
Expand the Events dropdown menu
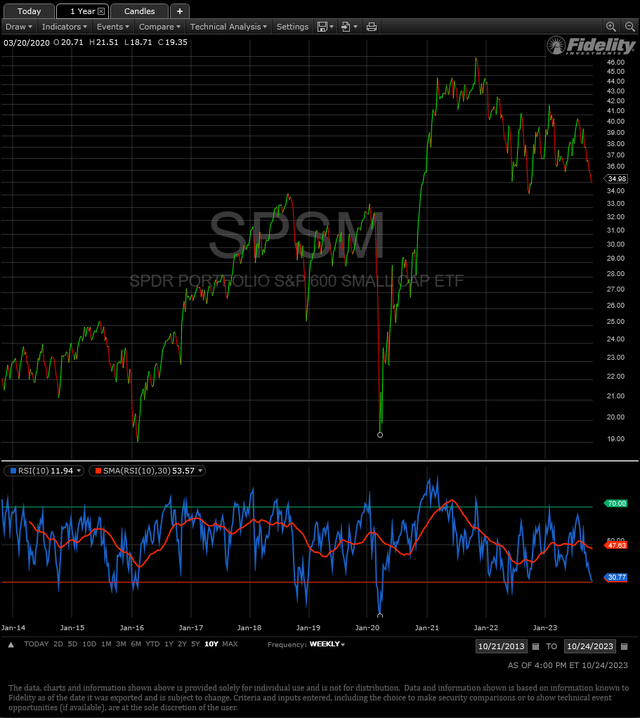click(x=113, y=27)
